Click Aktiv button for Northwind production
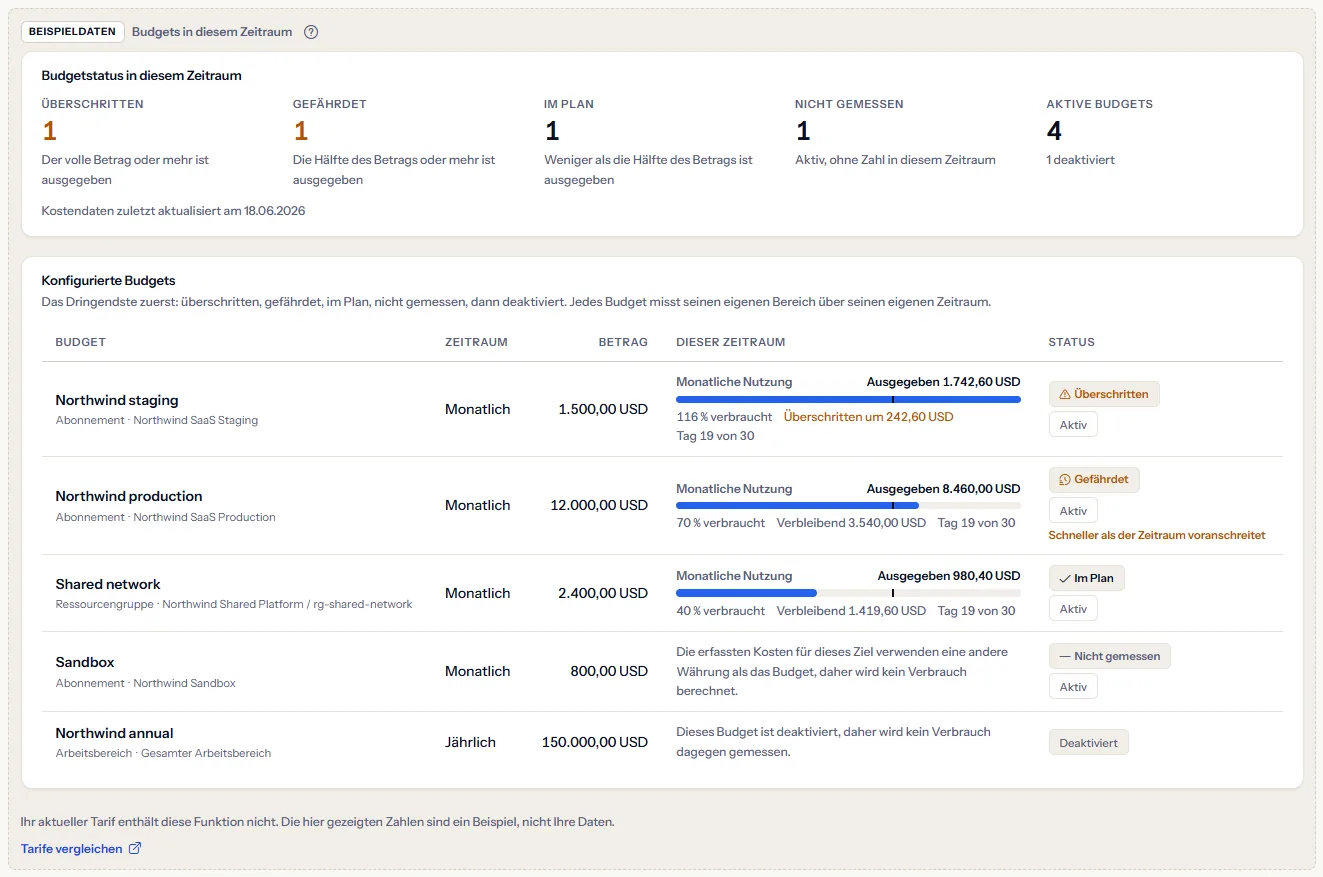 click(1073, 511)
